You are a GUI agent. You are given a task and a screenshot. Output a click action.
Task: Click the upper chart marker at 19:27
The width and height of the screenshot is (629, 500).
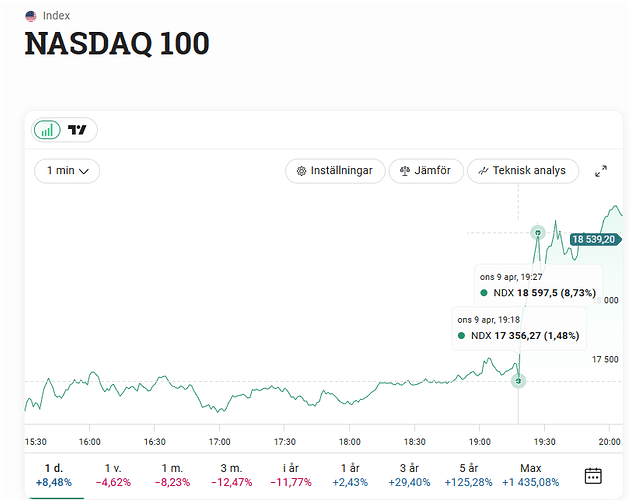coord(537,233)
